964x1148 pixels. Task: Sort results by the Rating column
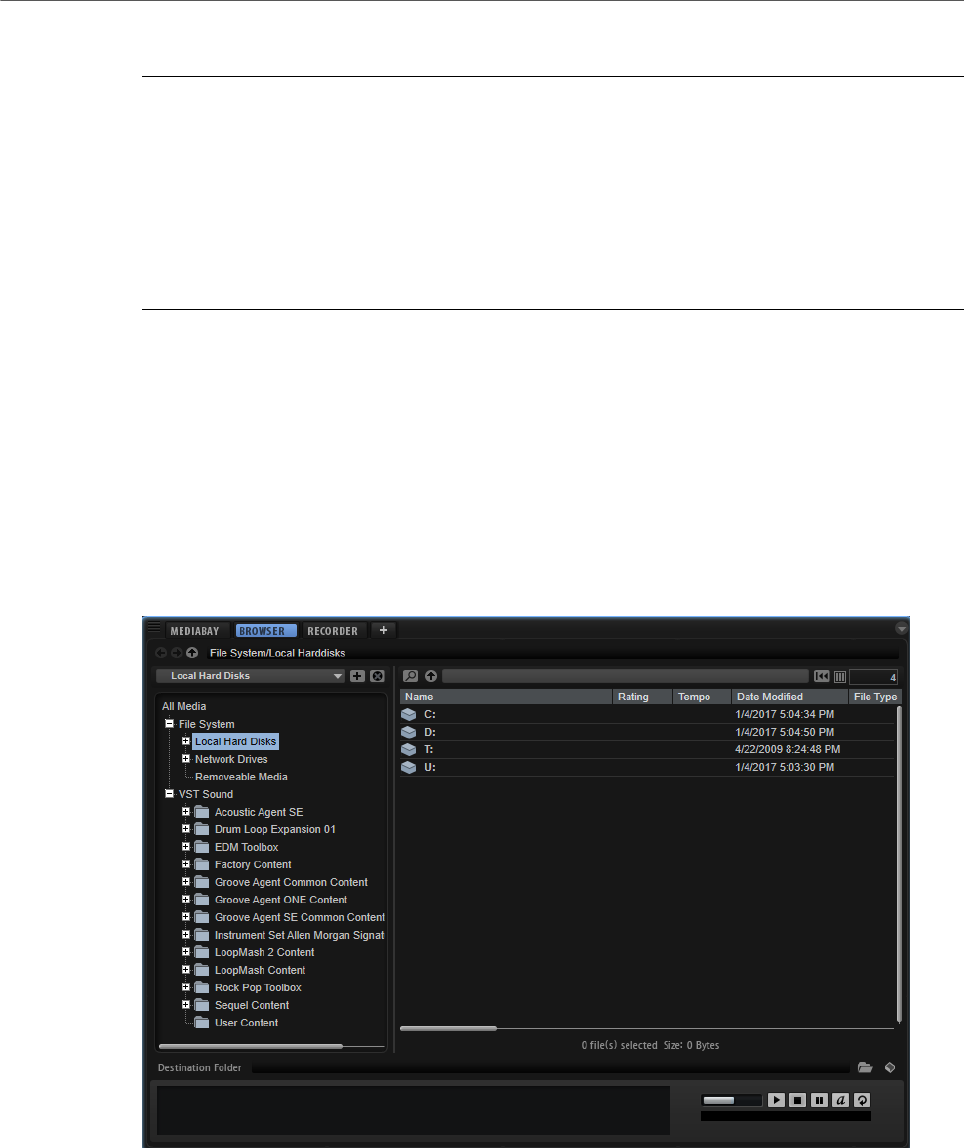pos(642,696)
